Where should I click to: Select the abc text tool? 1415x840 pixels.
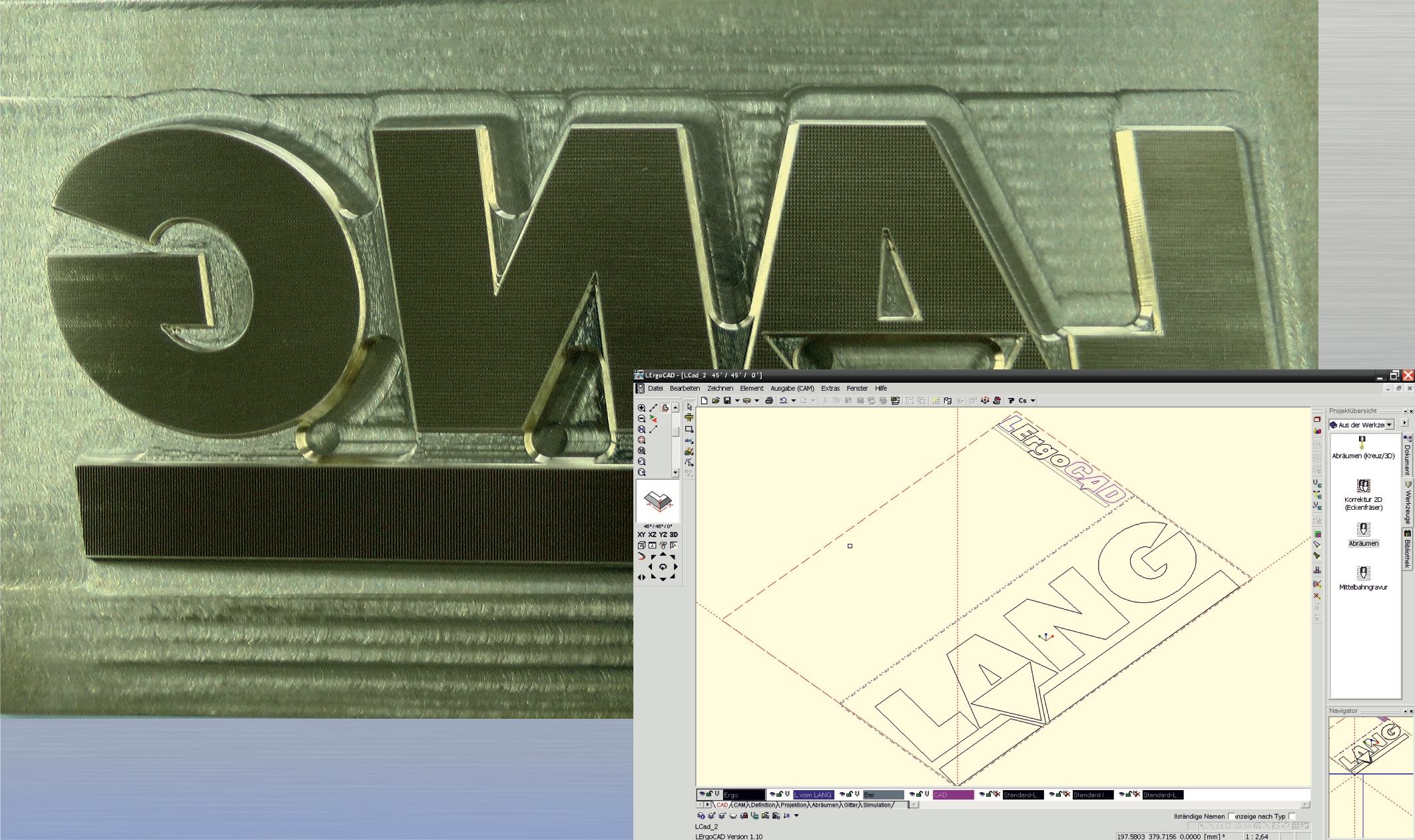click(689, 441)
